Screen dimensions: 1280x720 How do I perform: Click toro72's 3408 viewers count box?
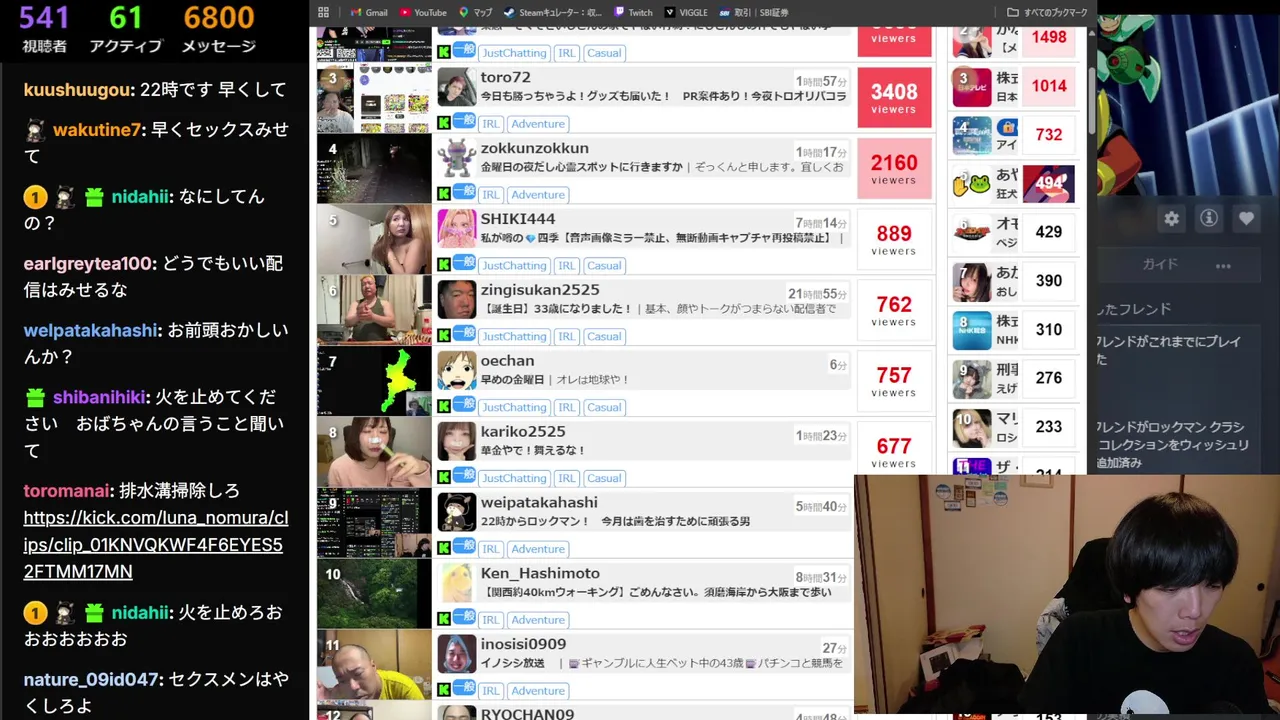894,98
